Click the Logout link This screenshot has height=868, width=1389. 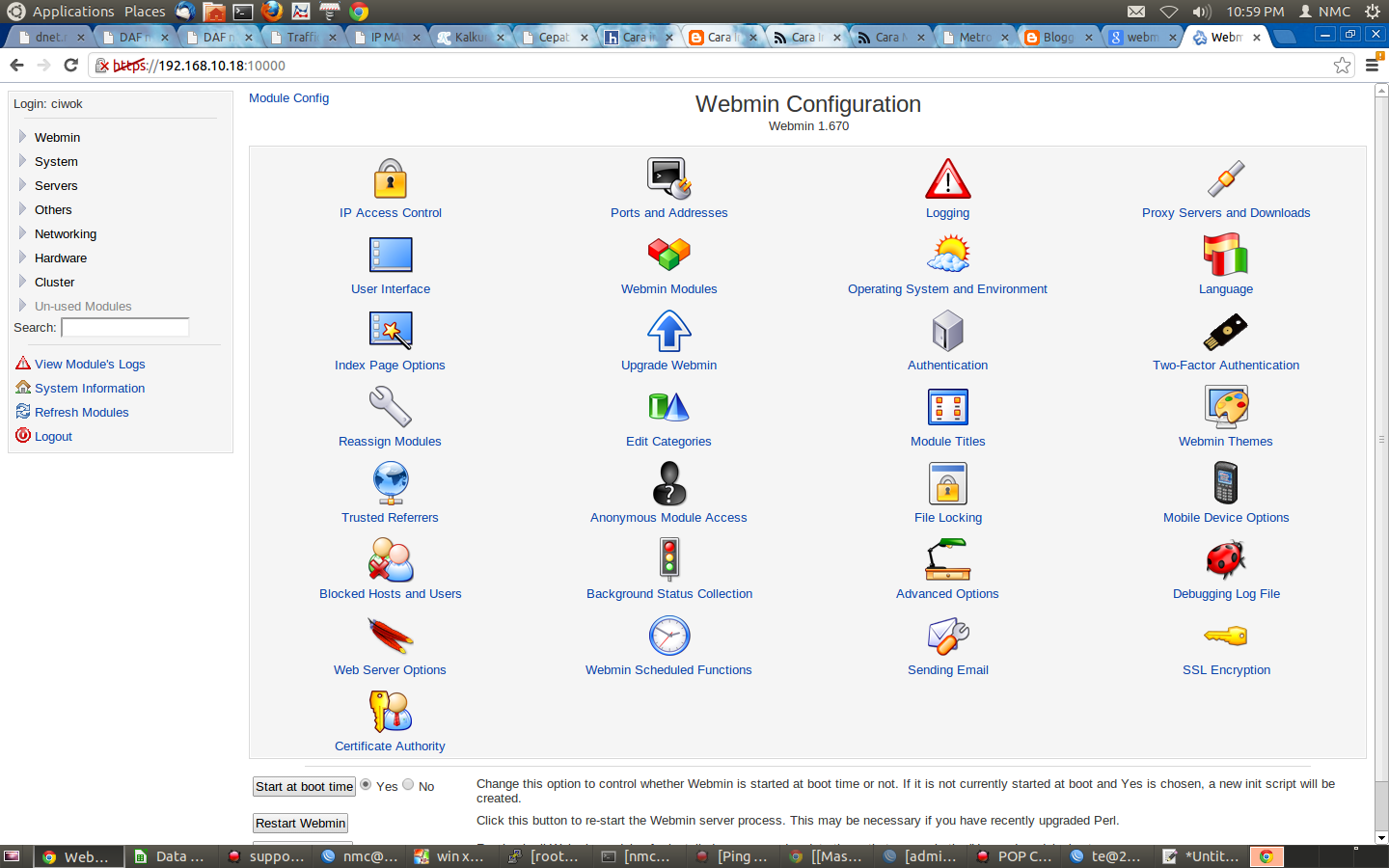point(53,436)
